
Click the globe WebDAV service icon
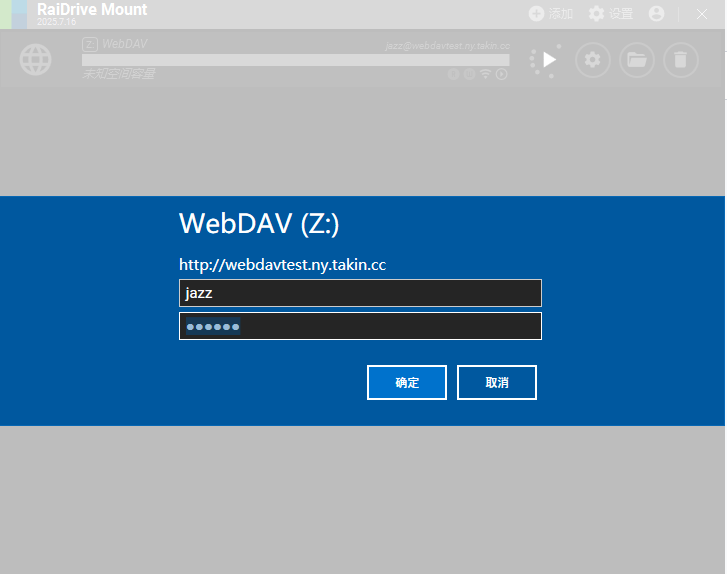coord(35,60)
